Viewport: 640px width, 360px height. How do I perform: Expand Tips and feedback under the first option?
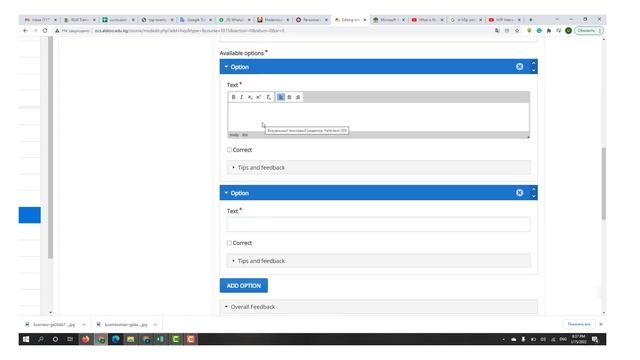[379, 167]
